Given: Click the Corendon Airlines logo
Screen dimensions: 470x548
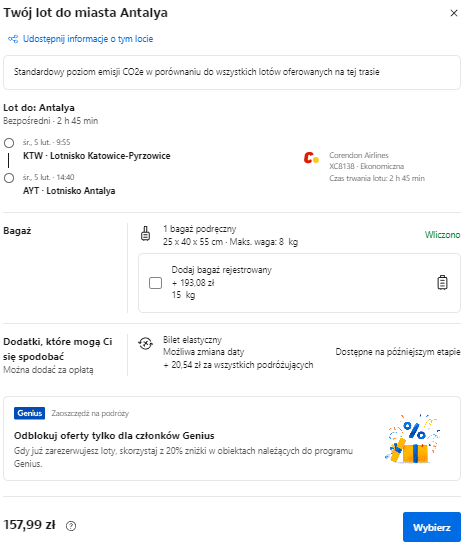Looking at the screenshot, I should click(x=311, y=158).
